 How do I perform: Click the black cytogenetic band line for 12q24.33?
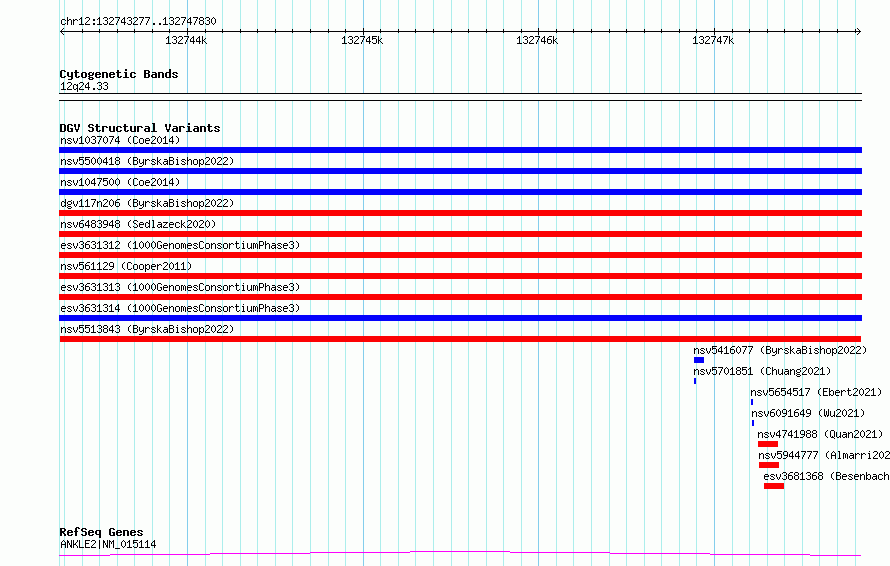click(460, 97)
